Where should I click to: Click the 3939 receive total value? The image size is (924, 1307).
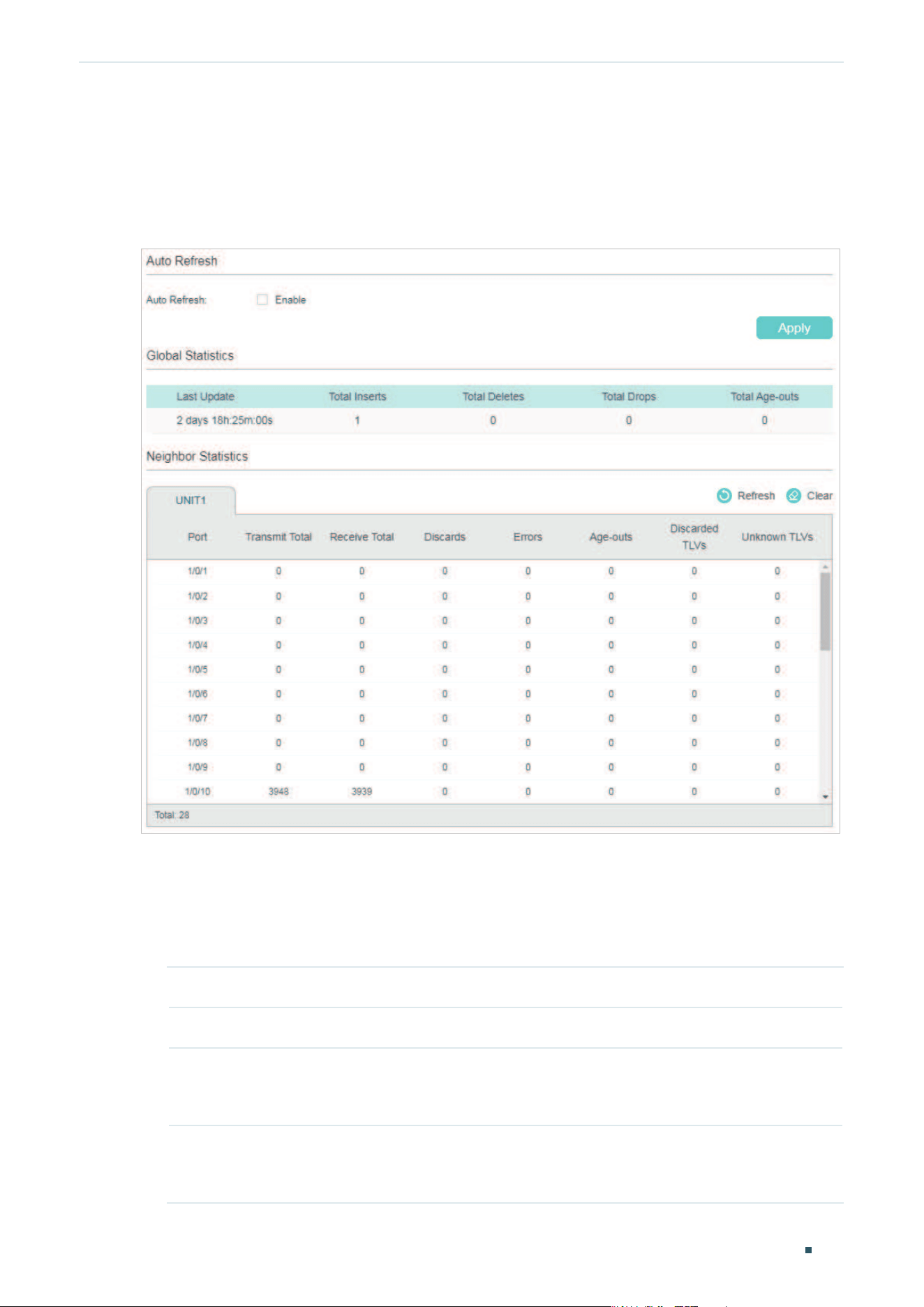(x=362, y=792)
